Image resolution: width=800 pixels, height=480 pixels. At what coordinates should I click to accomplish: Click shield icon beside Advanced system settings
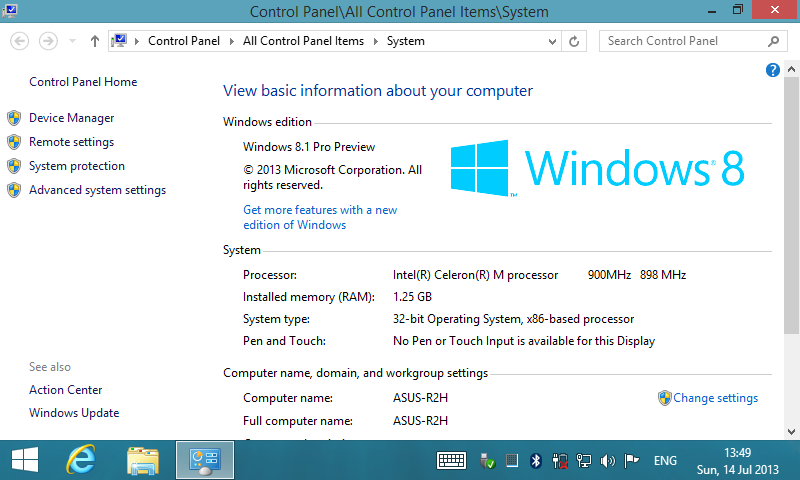click(14, 190)
